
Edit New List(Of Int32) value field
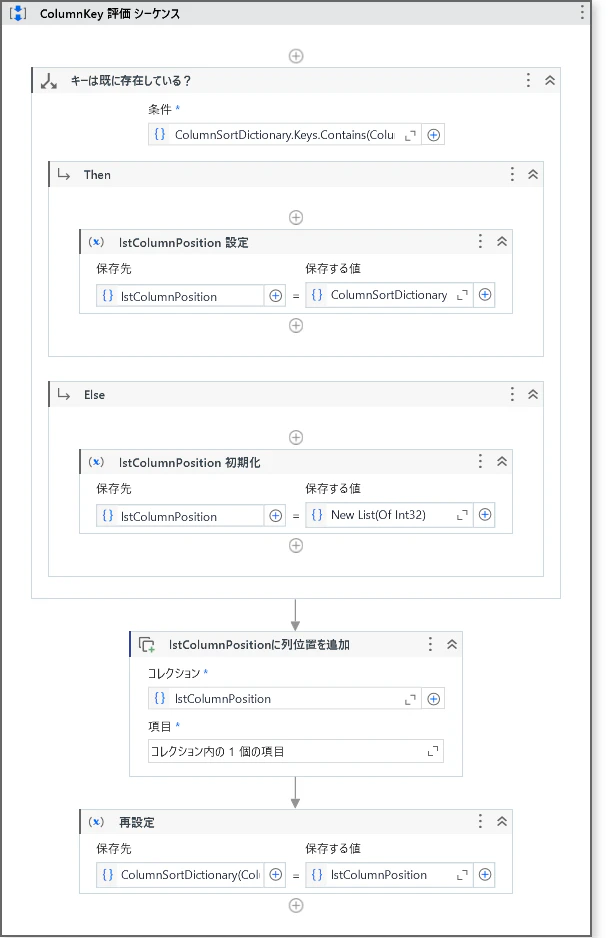pyautogui.click(x=389, y=515)
